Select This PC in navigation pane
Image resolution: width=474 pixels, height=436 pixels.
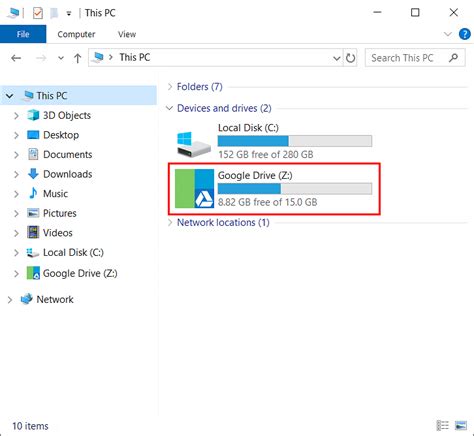click(79, 96)
